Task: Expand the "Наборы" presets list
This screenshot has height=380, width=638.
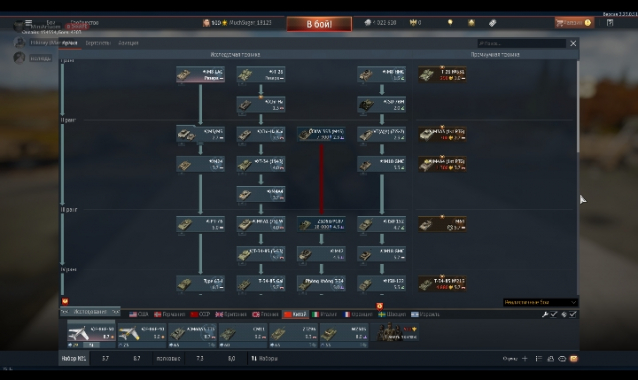Action: point(264,358)
